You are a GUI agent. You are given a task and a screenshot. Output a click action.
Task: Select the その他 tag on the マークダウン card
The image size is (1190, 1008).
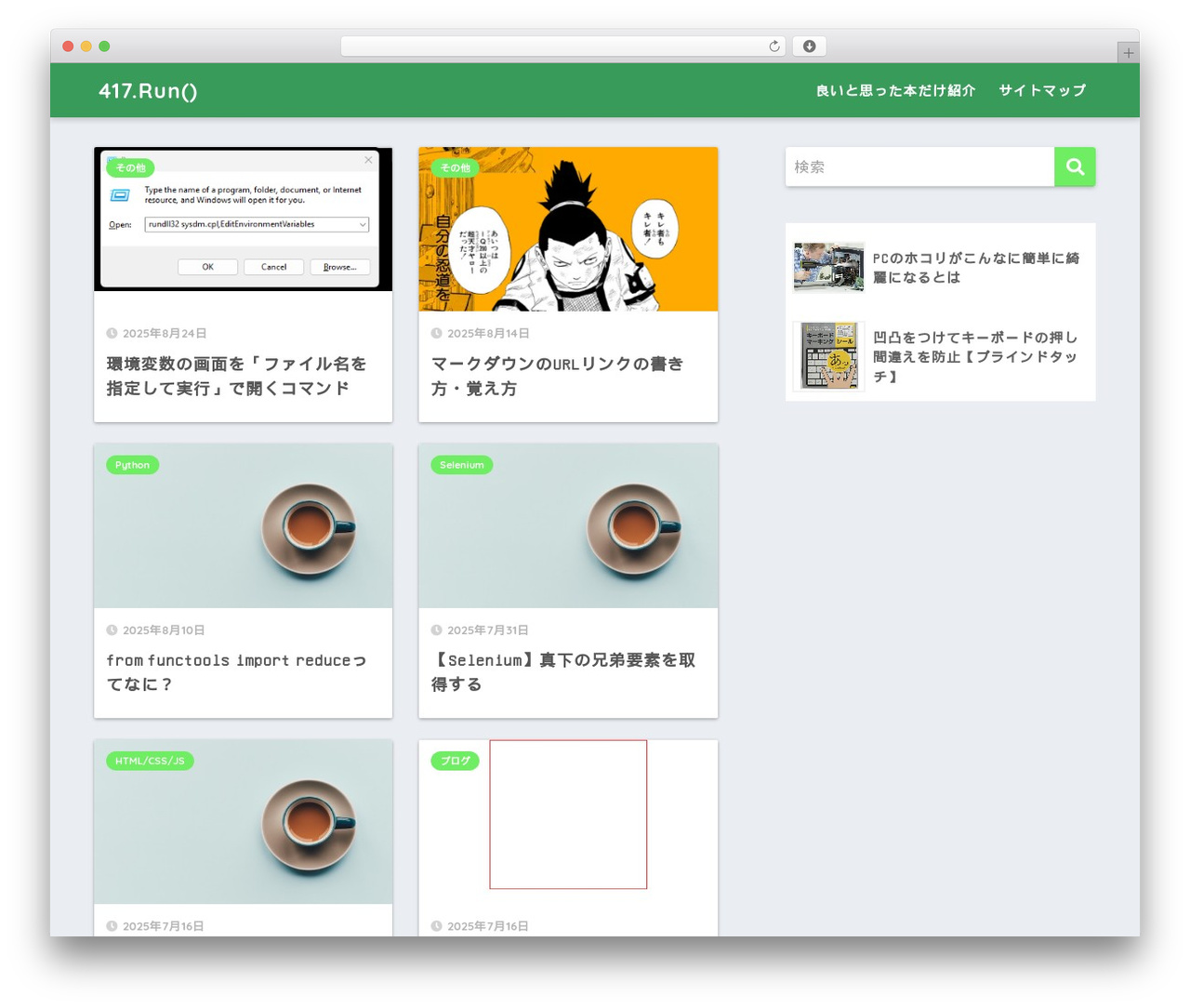[455, 168]
